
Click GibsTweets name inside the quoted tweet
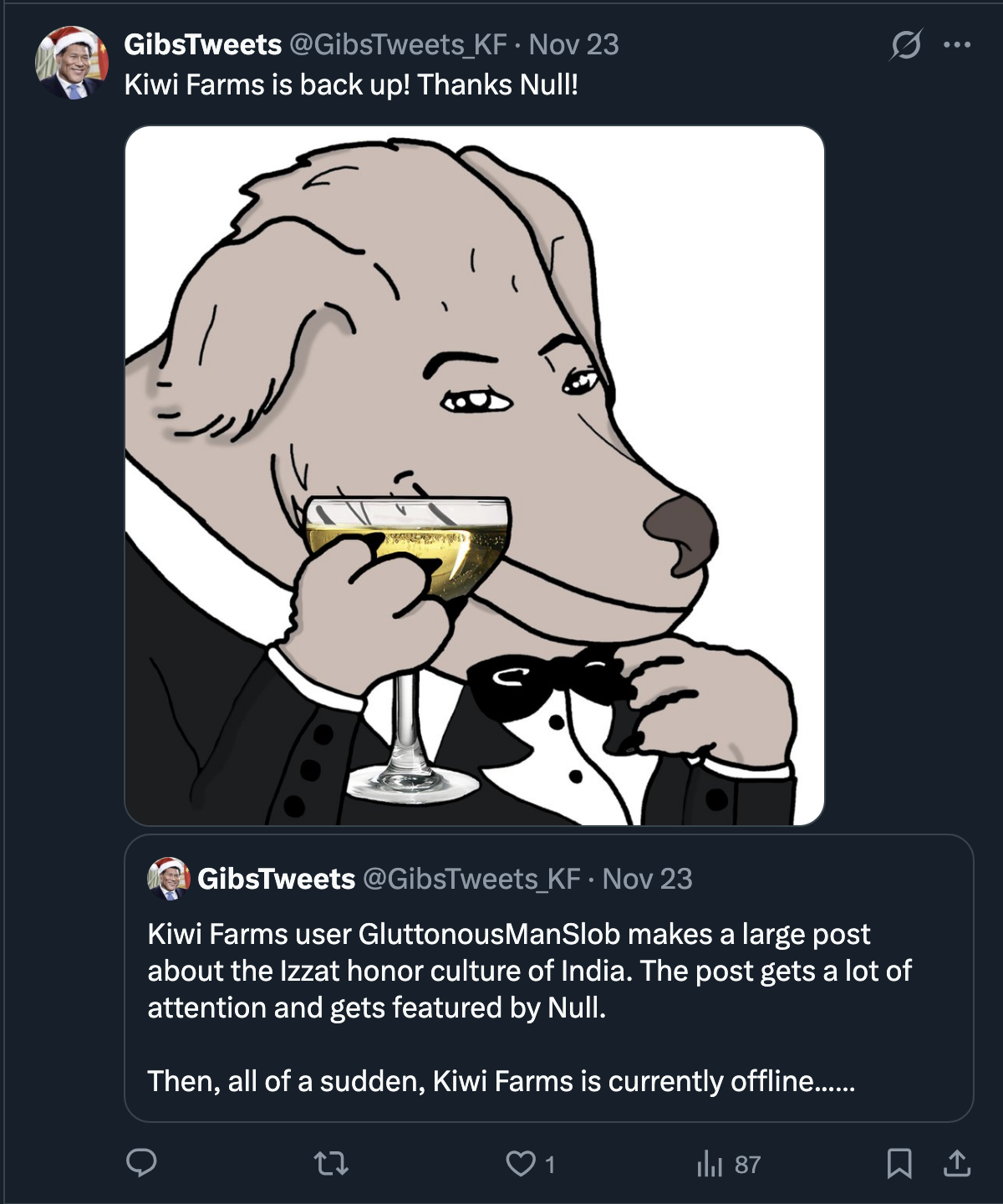(277, 879)
